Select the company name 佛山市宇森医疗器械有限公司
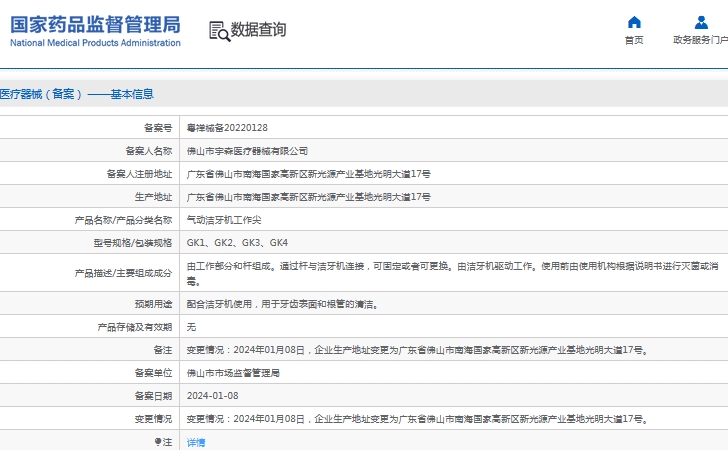The height and width of the screenshot is (450, 728). 247,151
